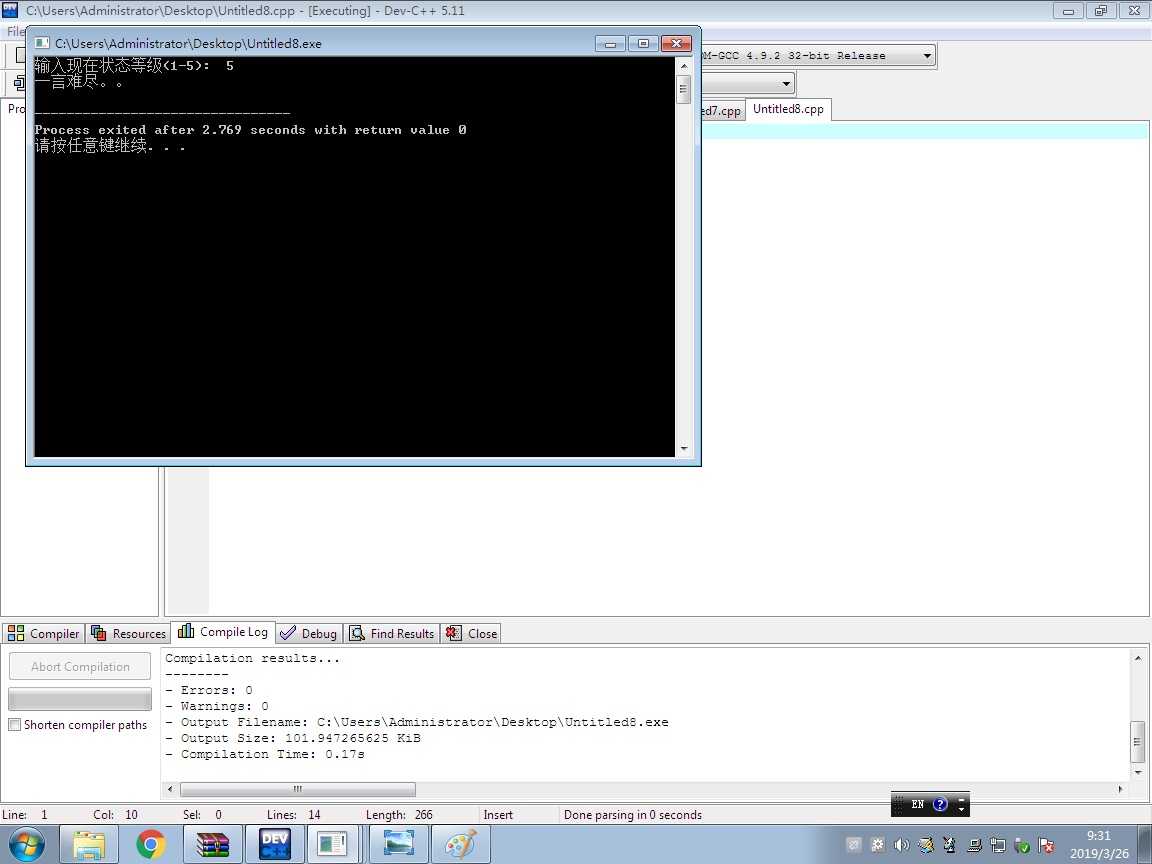Click the console window title icon
This screenshot has width=1152, height=864.
point(43,43)
